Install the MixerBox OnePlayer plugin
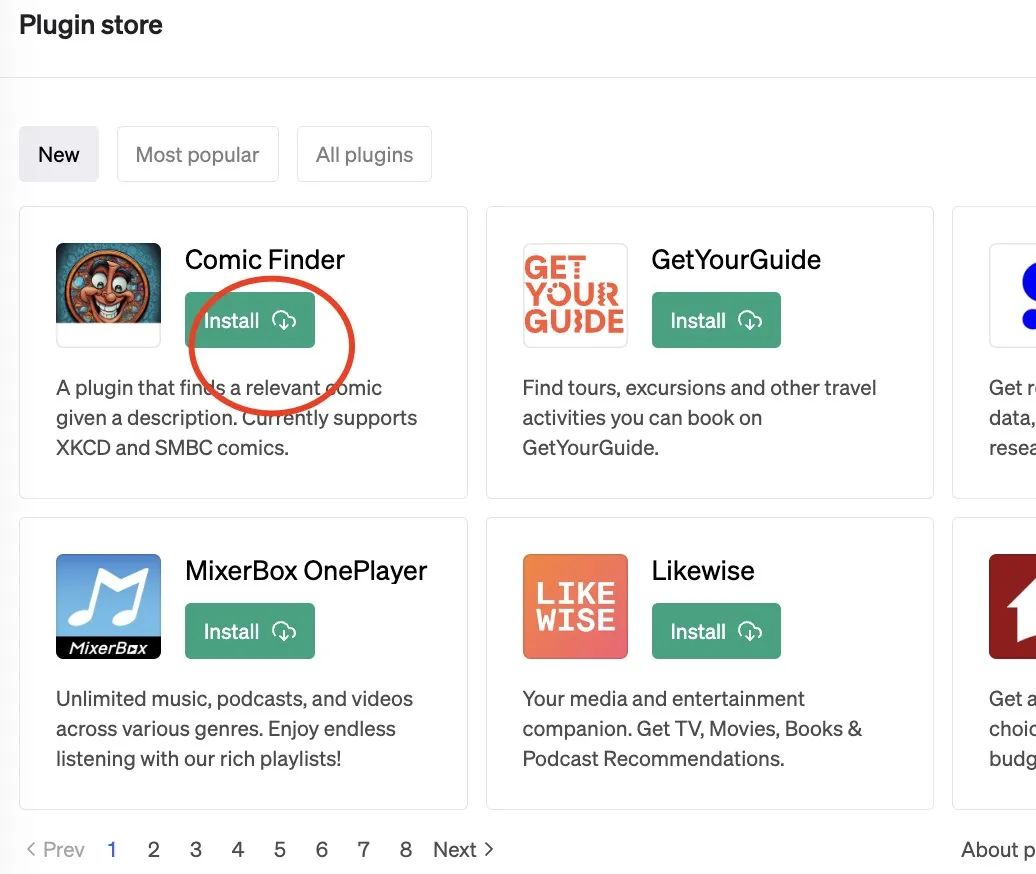 tap(250, 631)
